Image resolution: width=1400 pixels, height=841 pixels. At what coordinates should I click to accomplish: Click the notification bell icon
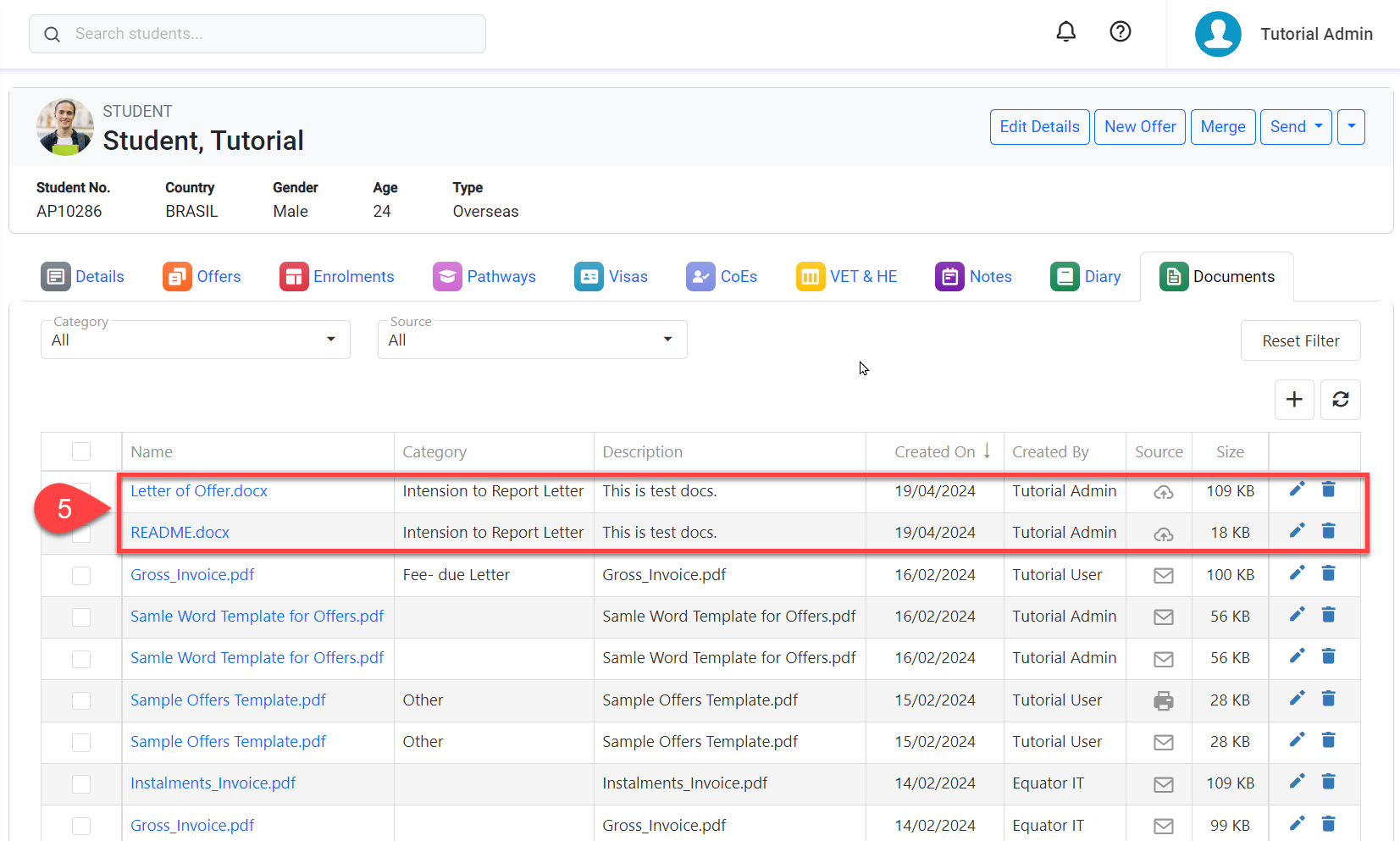tap(1065, 32)
